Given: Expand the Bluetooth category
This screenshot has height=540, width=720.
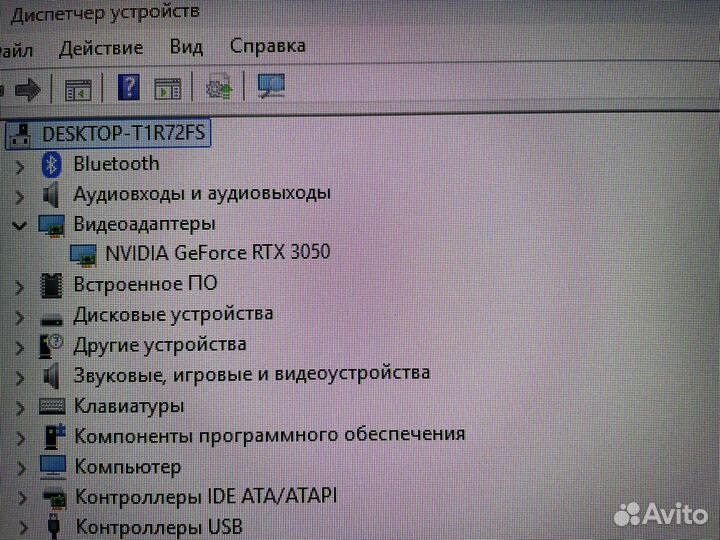Looking at the screenshot, I should [x=19, y=167].
